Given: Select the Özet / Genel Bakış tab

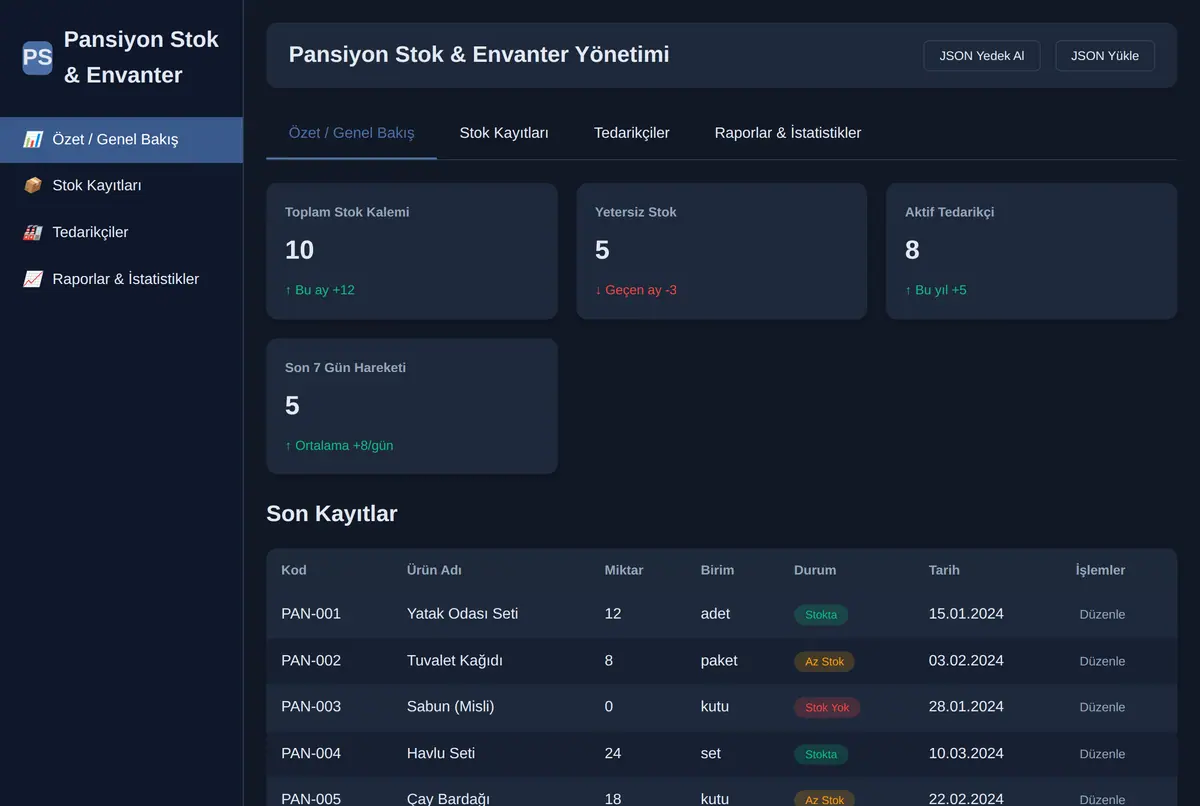Looking at the screenshot, I should coord(351,133).
